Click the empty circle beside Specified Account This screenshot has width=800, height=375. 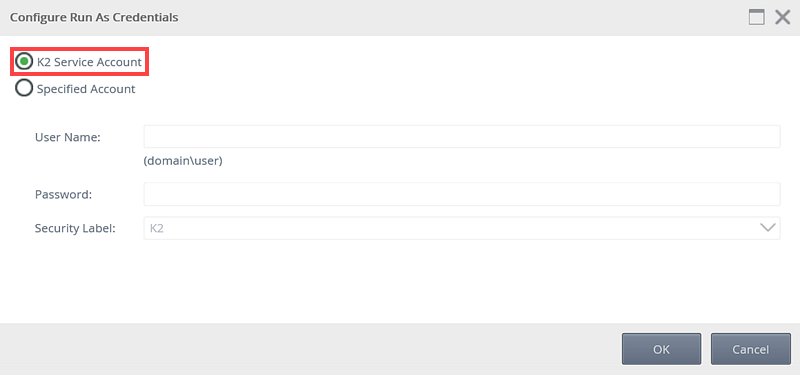coord(23,88)
